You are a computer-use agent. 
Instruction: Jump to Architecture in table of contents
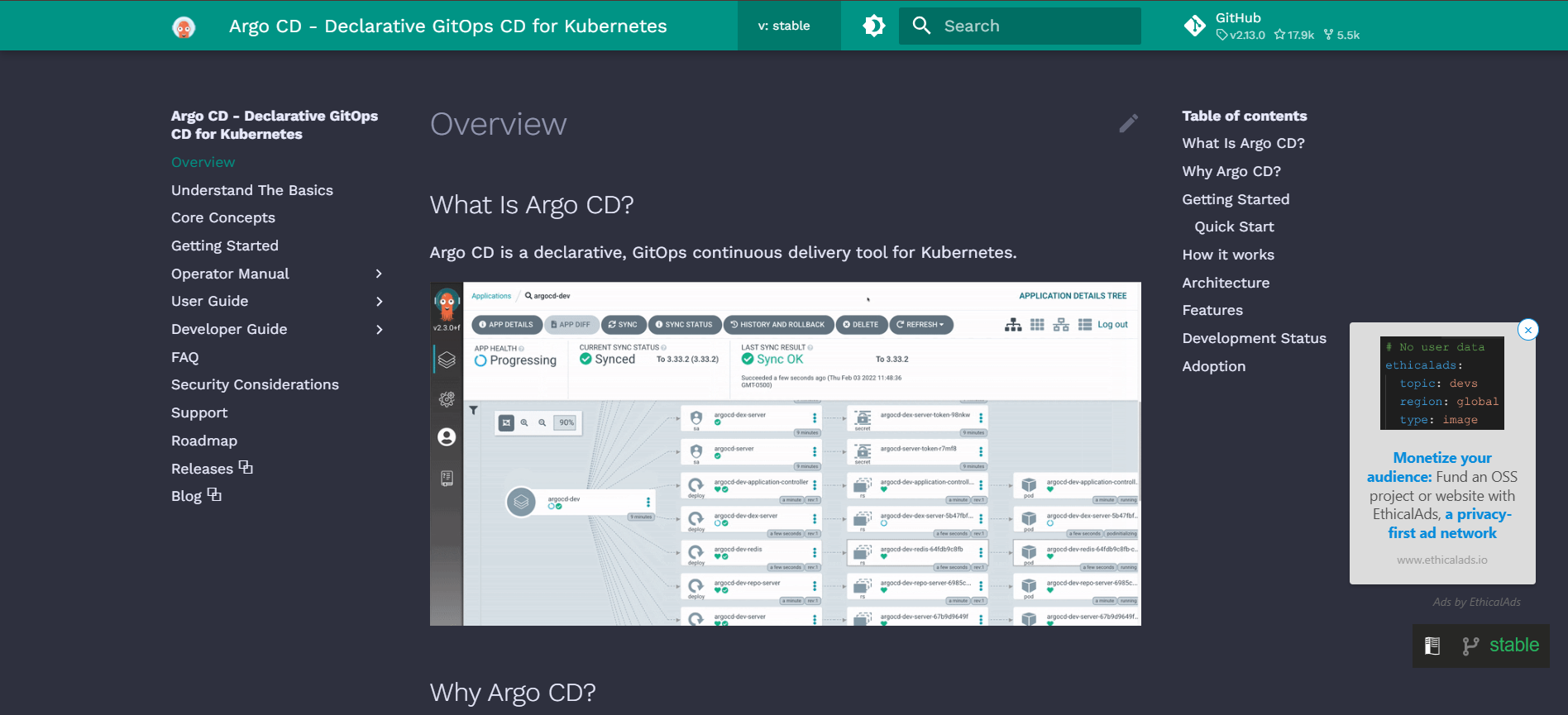pos(1225,283)
